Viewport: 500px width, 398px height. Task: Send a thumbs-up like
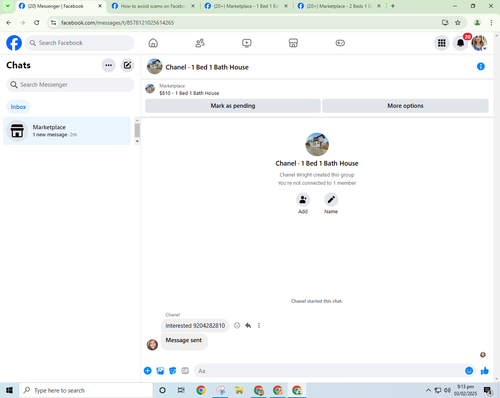[485, 371]
